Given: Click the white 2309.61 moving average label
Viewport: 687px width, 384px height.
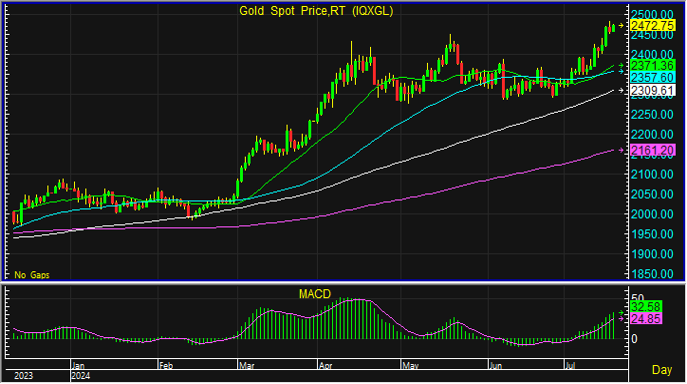Looking at the screenshot, I should pyautogui.click(x=652, y=91).
